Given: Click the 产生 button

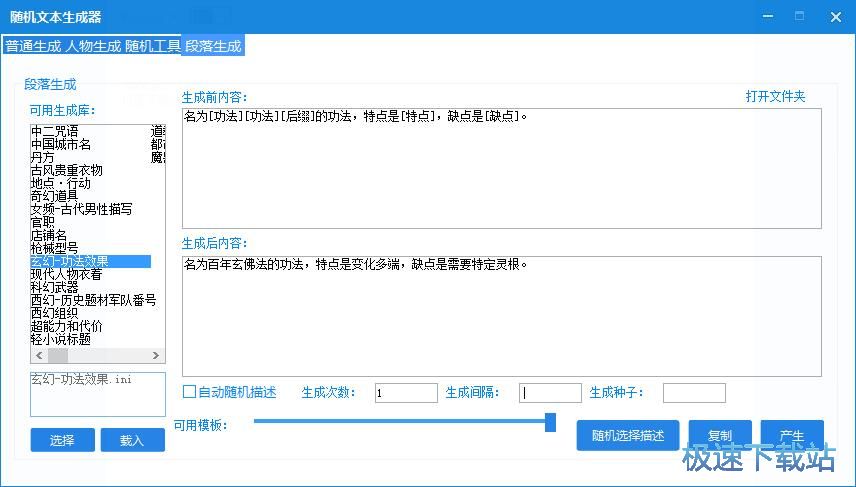Looking at the screenshot, I should point(792,436).
